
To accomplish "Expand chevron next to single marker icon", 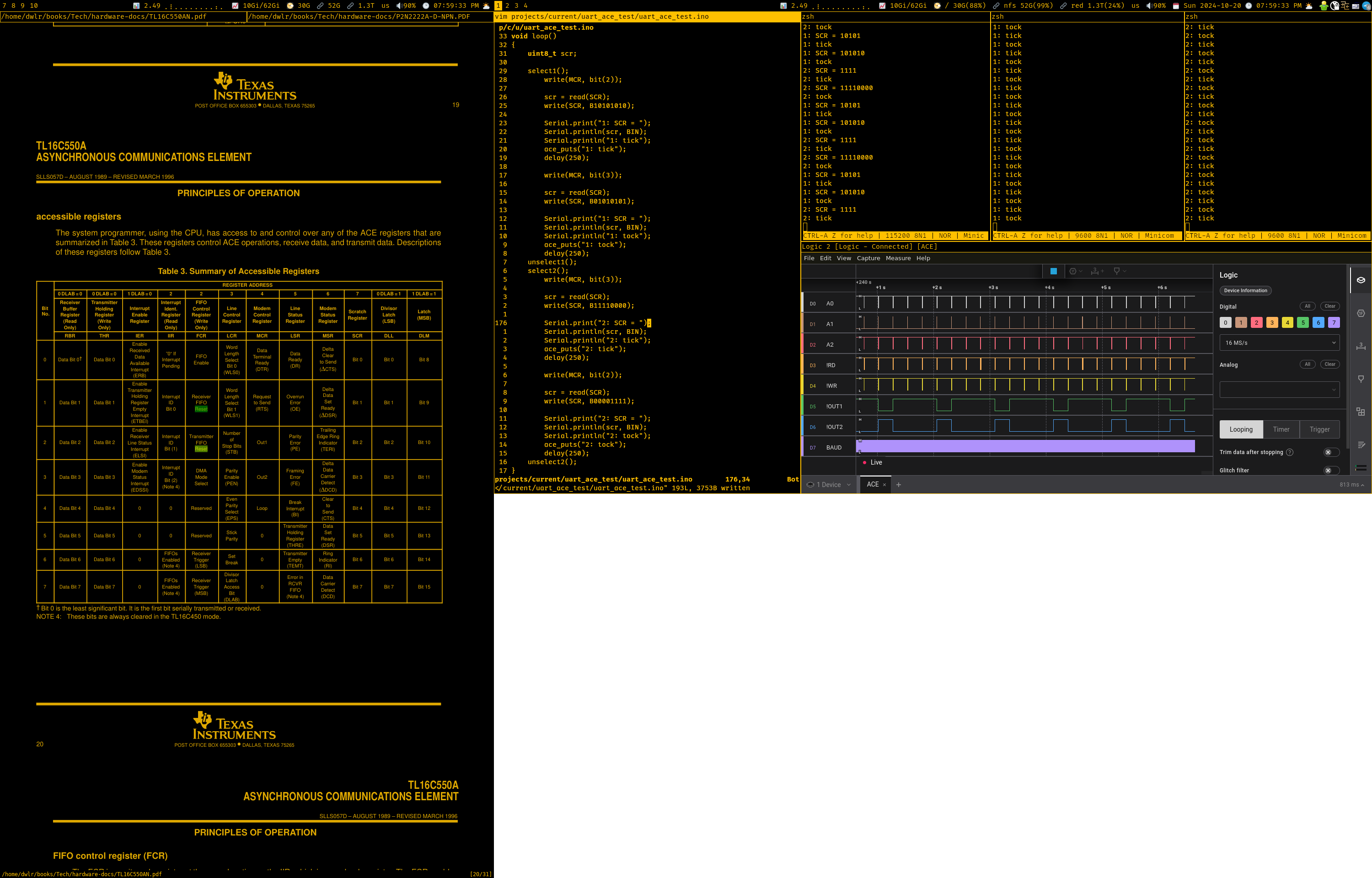I will click(1124, 271).
